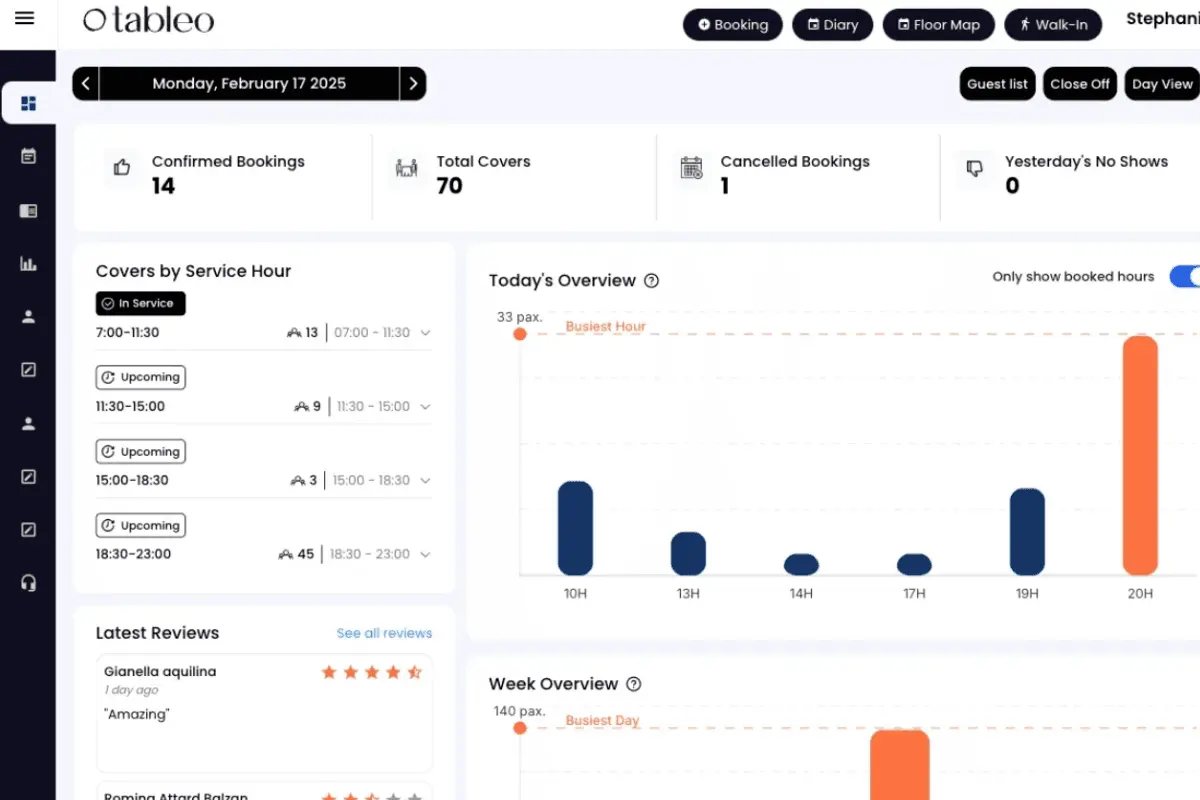Open the Floor Map page

pyautogui.click(x=938, y=25)
